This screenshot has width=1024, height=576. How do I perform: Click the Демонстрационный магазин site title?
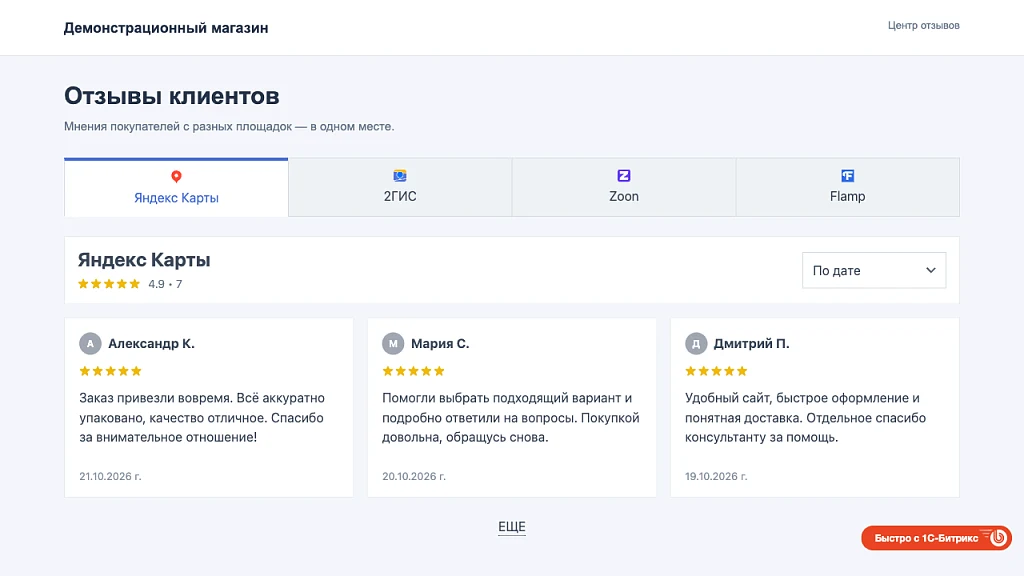(166, 28)
